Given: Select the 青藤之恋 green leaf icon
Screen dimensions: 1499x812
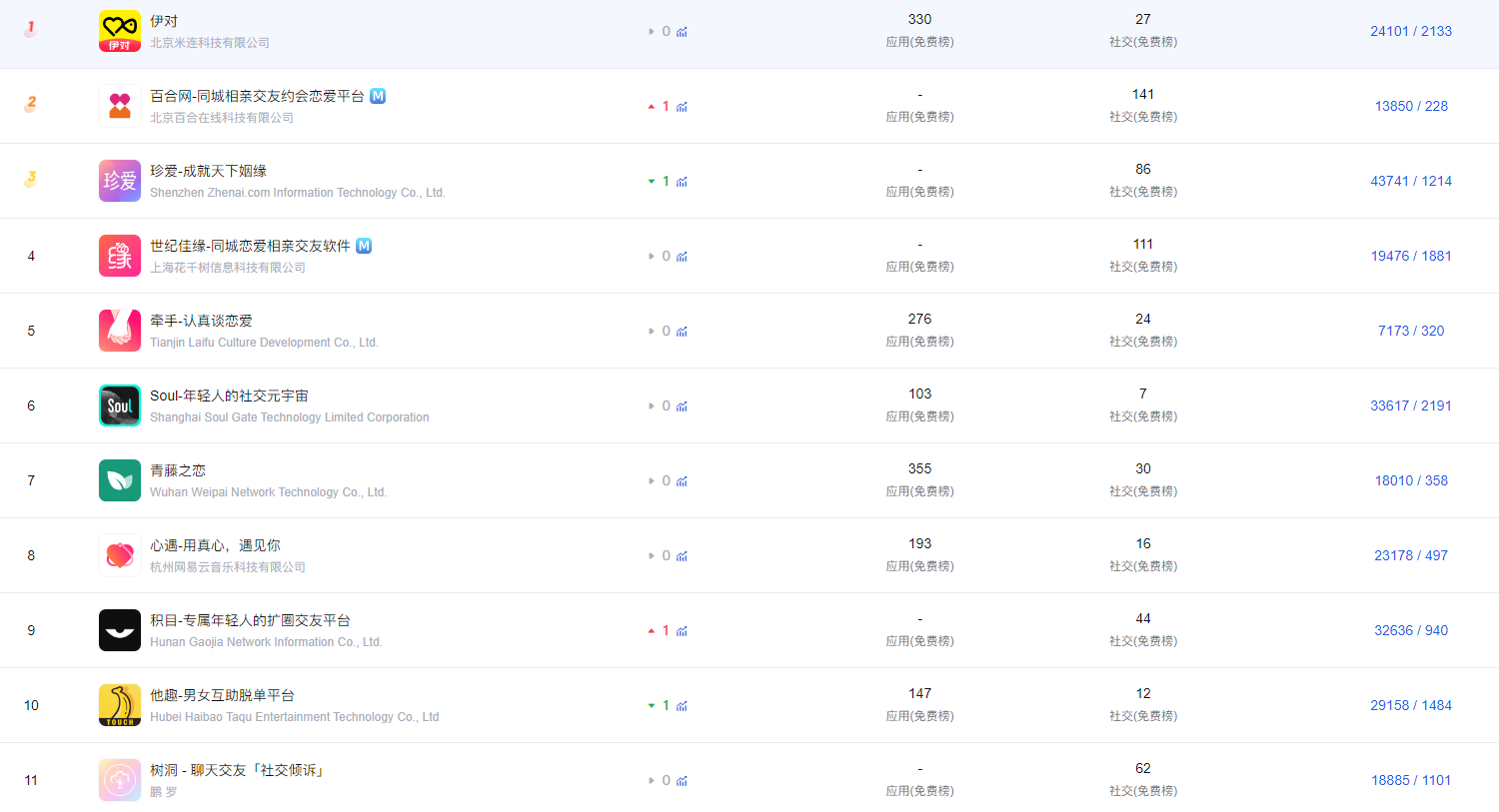Looking at the screenshot, I should click(119, 480).
